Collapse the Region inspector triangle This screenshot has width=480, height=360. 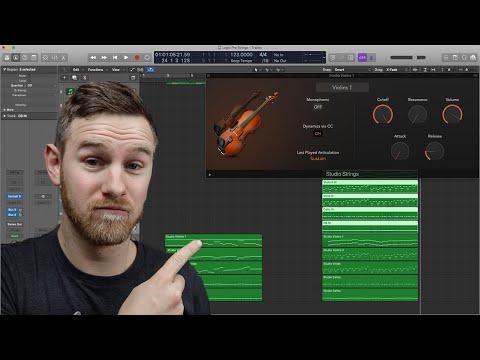coord(5,69)
